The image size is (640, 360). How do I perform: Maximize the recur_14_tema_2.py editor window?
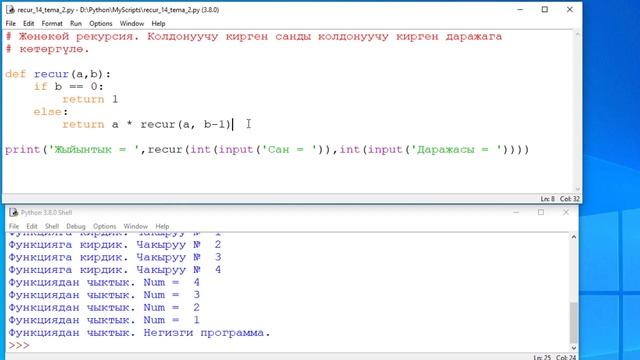coord(544,9)
